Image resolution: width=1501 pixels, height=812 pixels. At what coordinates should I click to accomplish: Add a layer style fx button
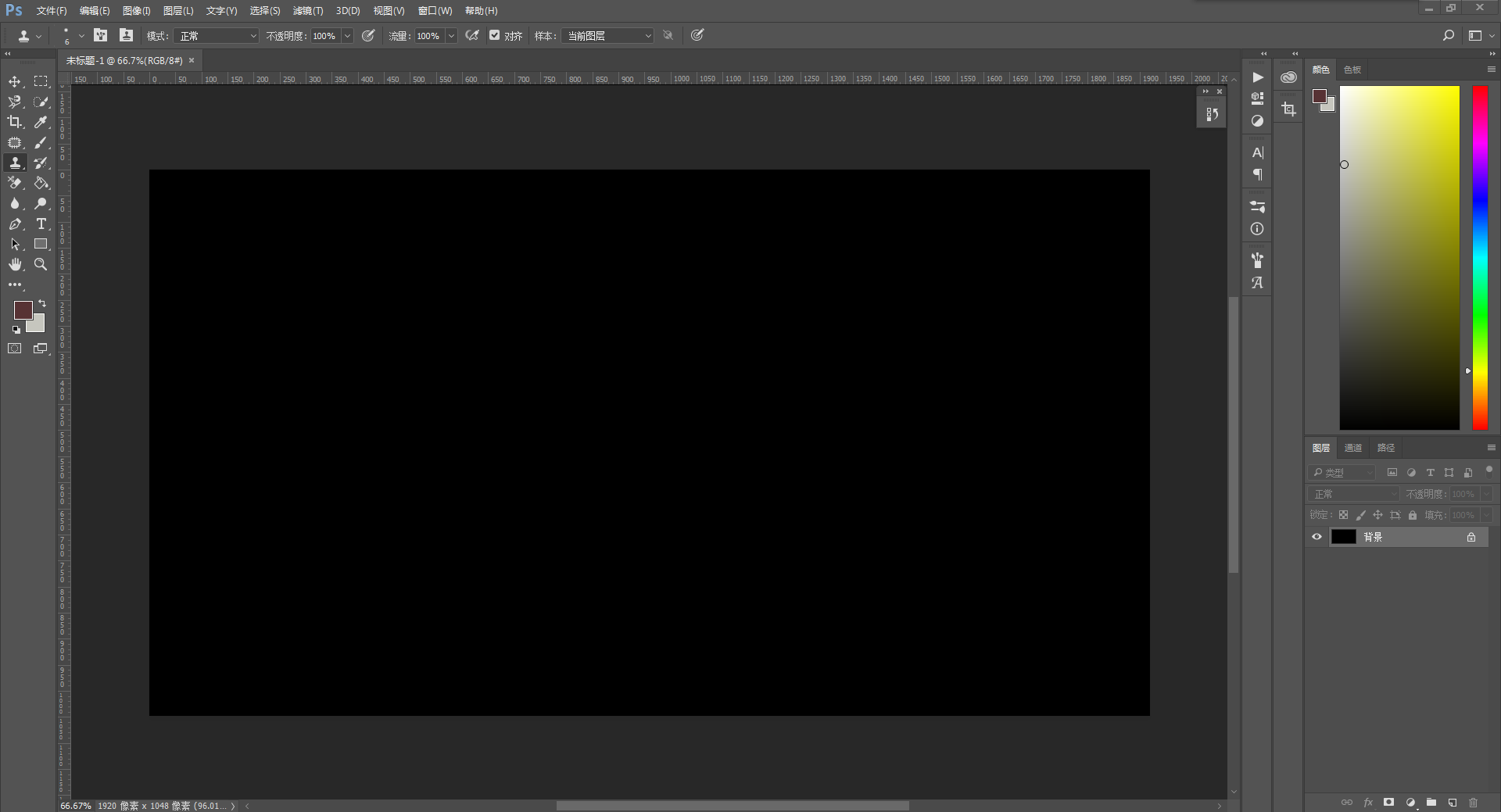[1368, 803]
